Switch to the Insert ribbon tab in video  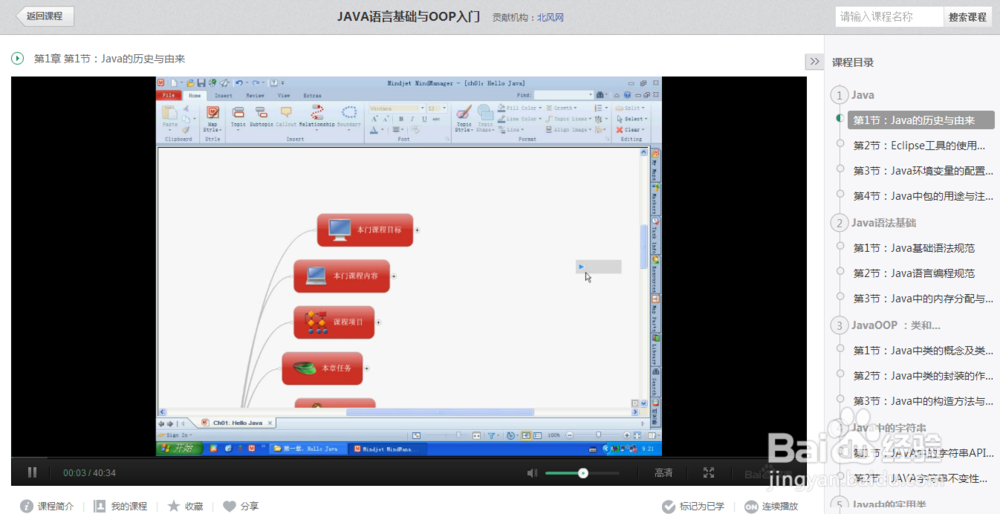[x=223, y=95]
